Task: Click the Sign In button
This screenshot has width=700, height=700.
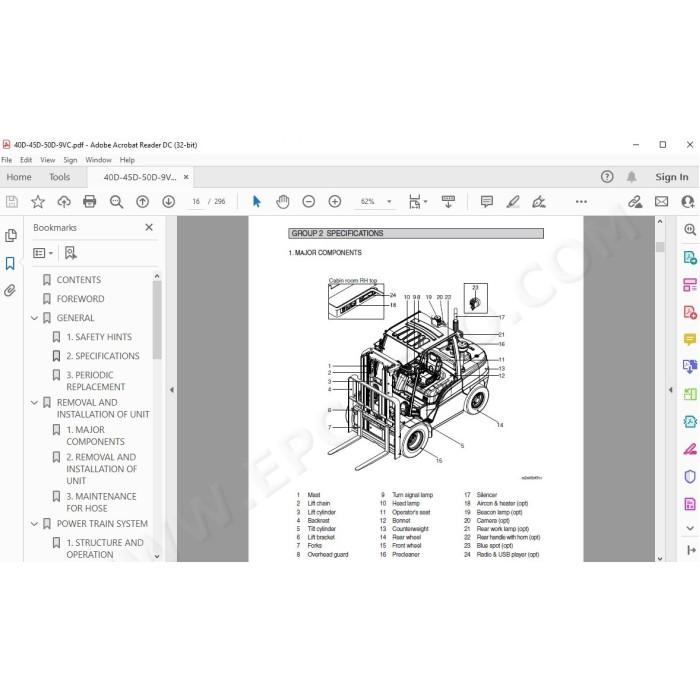Action: click(x=671, y=177)
